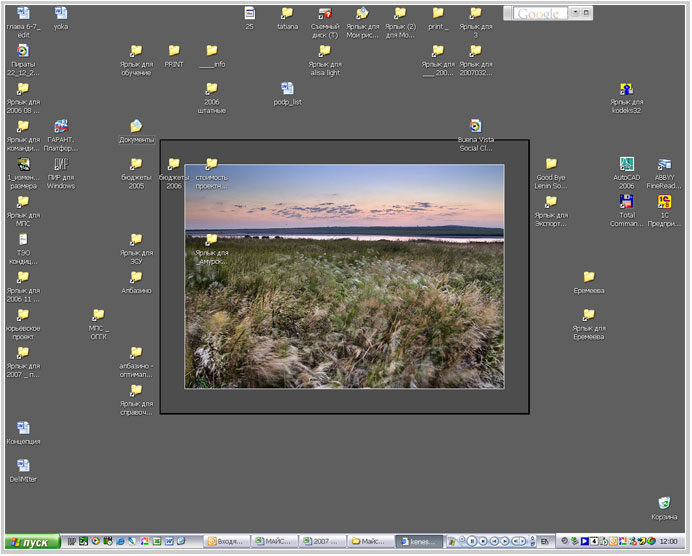692x556 pixels.
Task: Launch Windows Media Player from Quick Launch
Action: pos(95,541)
